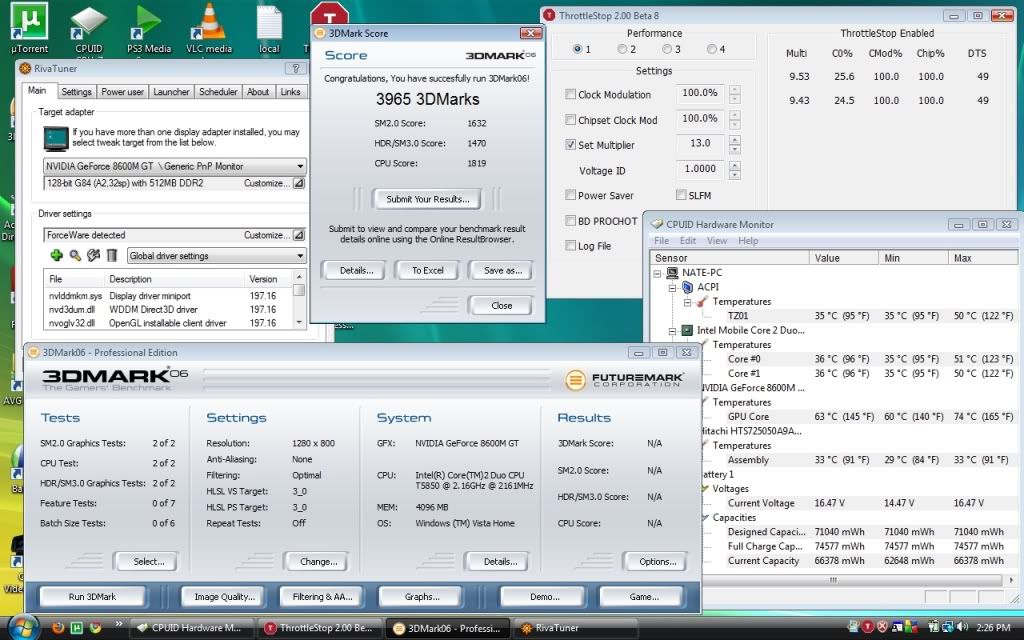Enable BD PROCHOT checkbox
The width and height of the screenshot is (1024, 640).
click(x=570, y=221)
